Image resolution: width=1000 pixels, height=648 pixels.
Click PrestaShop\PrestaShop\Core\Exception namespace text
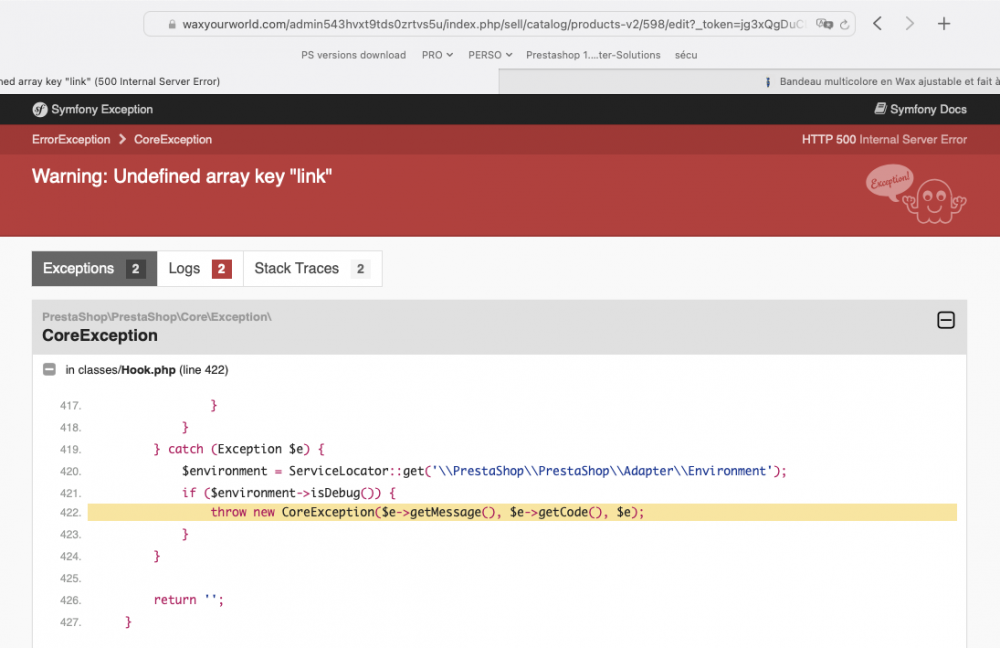(157, 317)
